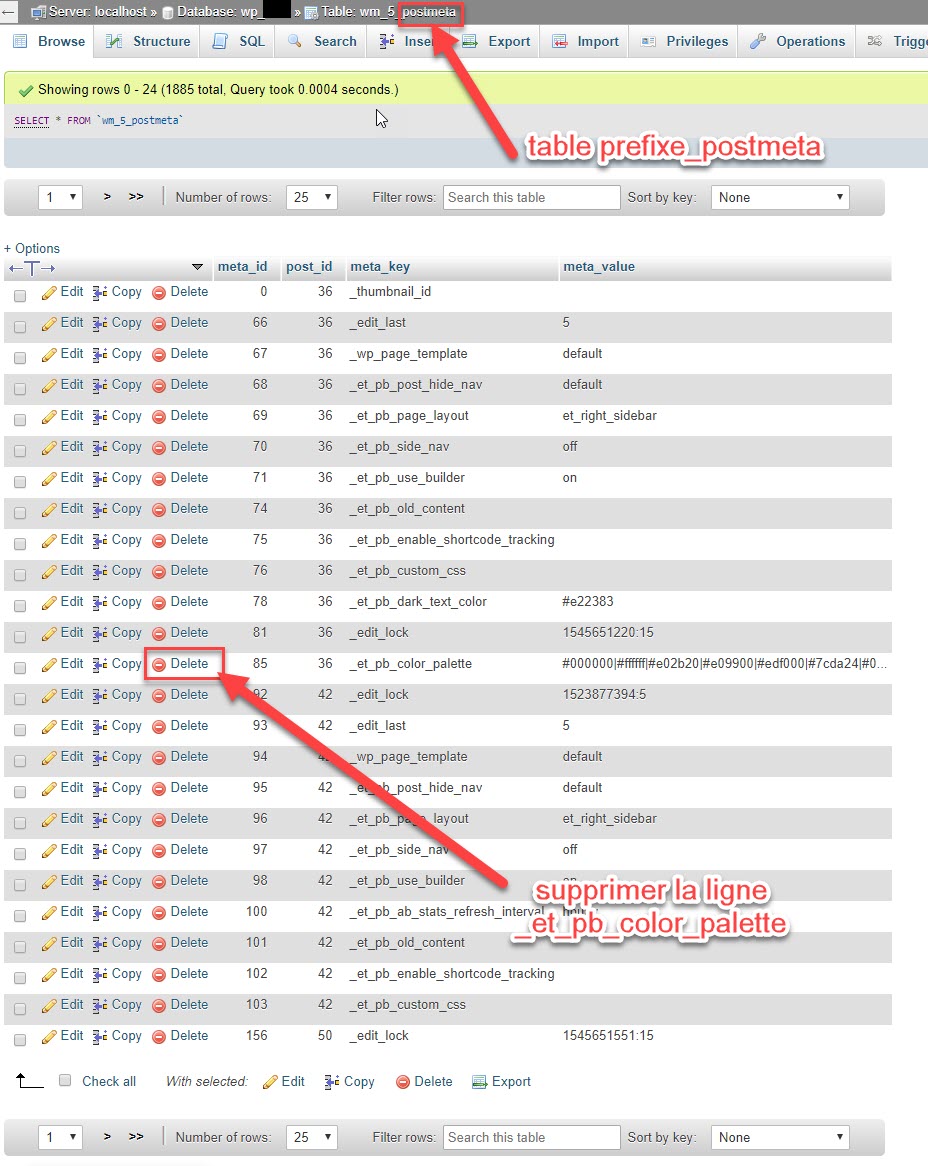This screenshot has height=1166, width=928.
Task: Click the Operations wrench icon
Action: 758,42
